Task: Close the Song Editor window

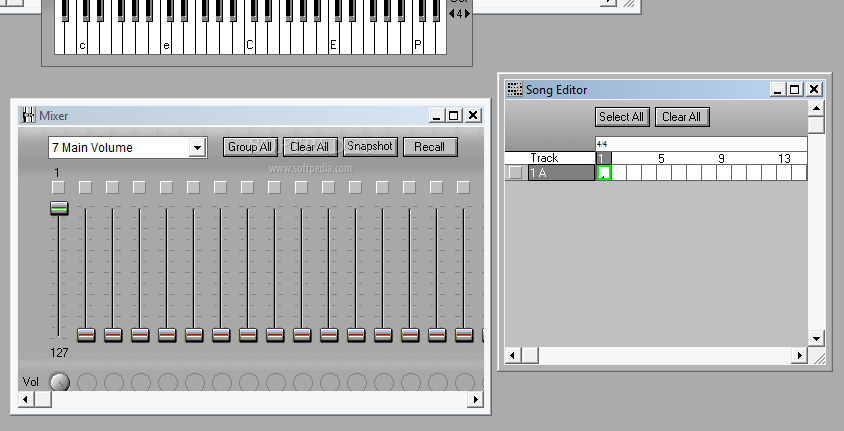Action: (814, 89)
